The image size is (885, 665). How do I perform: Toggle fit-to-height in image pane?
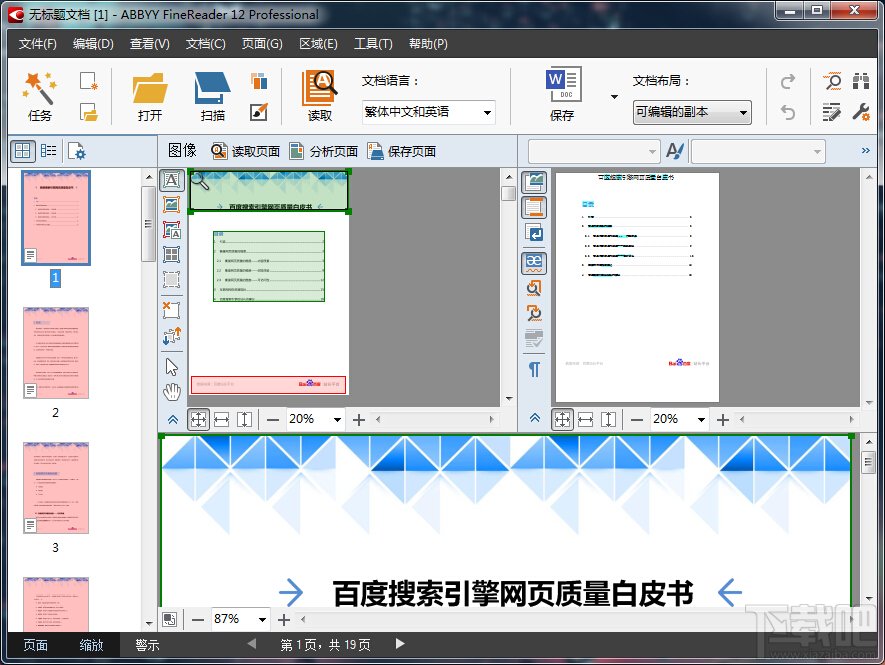point(244,419)
